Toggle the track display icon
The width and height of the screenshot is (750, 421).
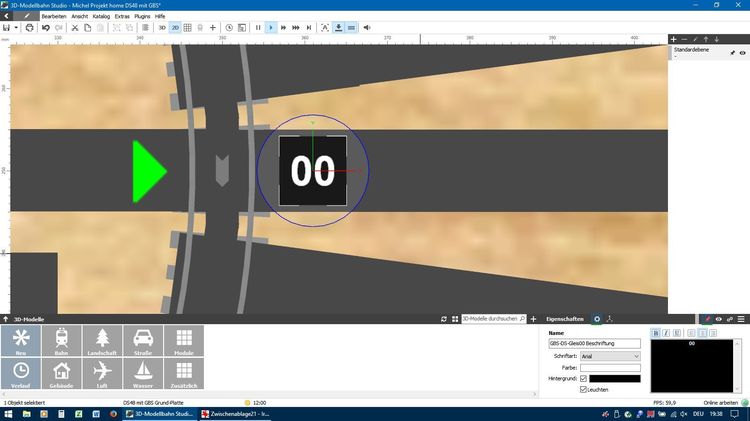(x=351, y=28)
